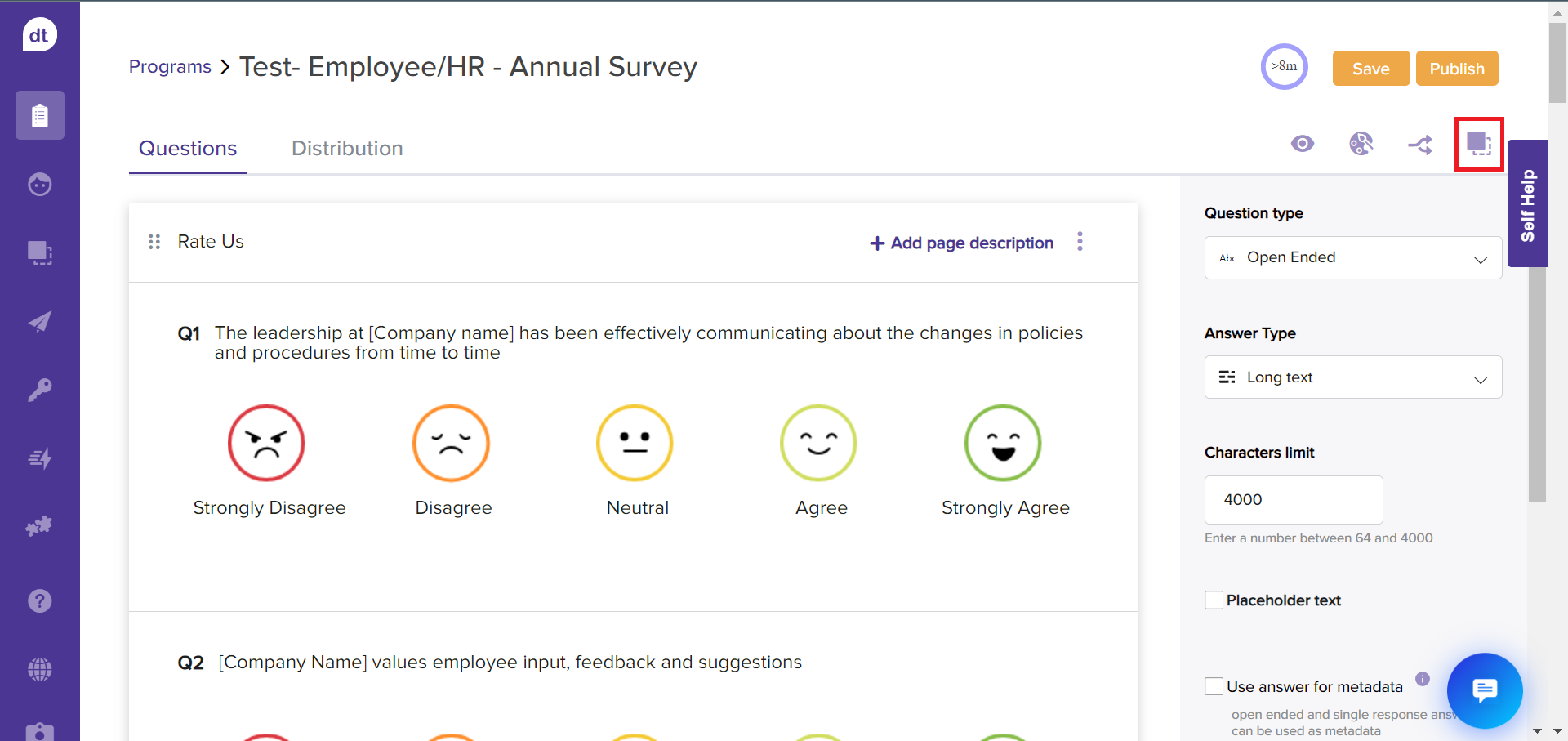Click the preview eye icon

[x=1303, y=145]
